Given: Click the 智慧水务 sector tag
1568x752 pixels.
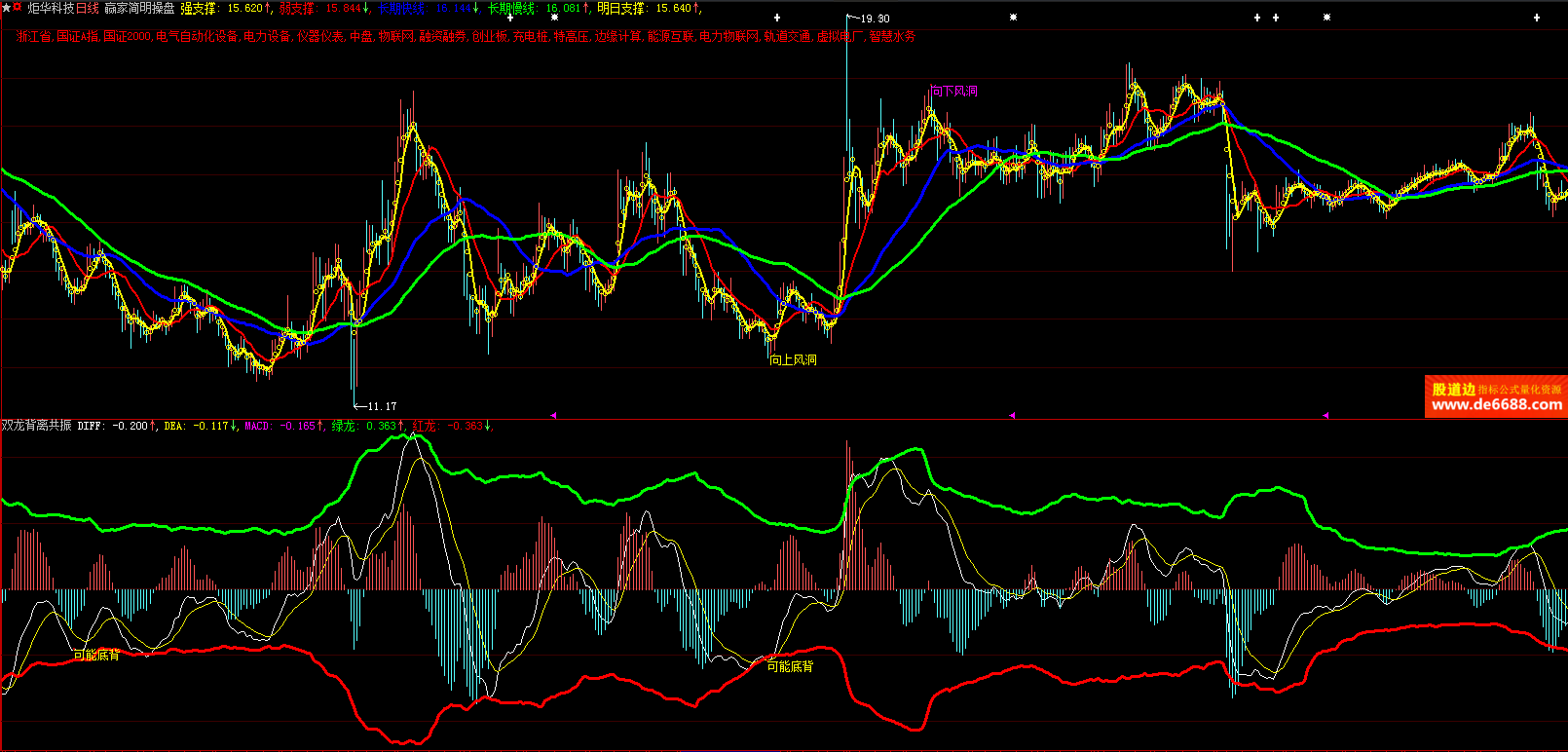Looking at the screenshot, I should [892, 37].
